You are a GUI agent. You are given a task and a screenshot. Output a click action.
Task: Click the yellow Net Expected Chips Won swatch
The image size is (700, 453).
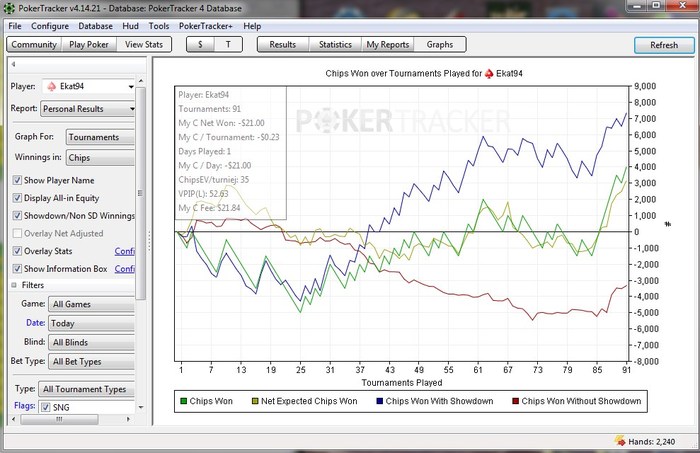point(255,401)
